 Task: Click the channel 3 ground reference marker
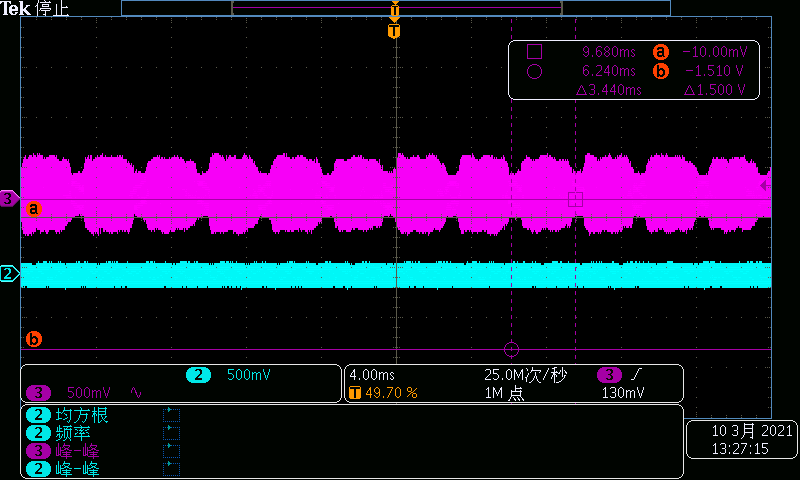[9, 200]
